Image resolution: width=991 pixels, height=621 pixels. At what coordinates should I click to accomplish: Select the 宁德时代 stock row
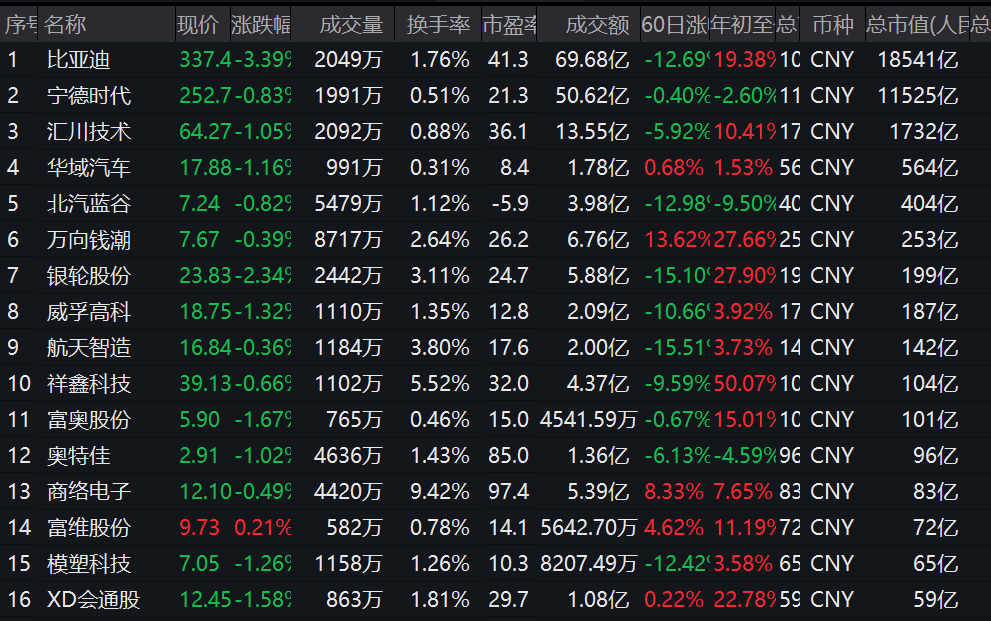[496, 96]
